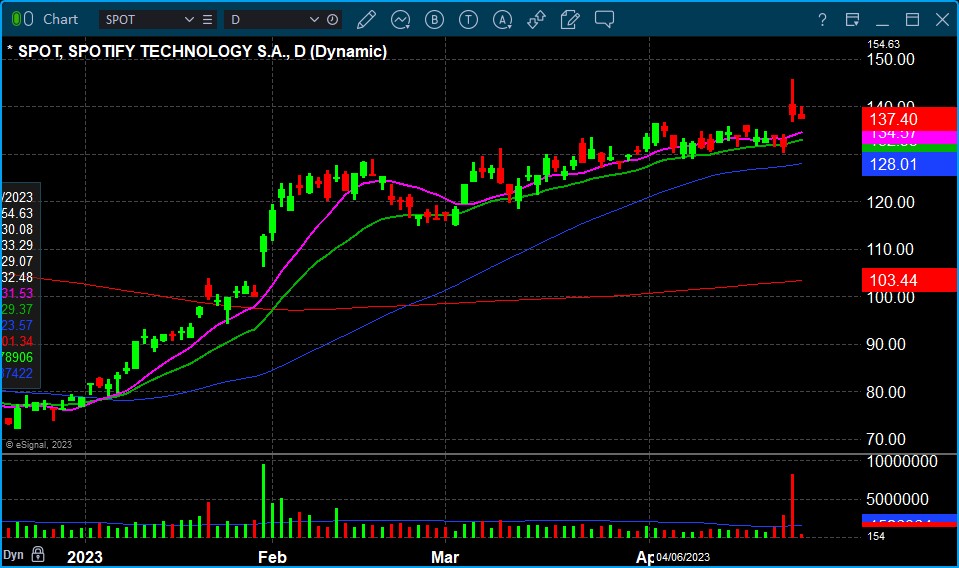This screenshot has width=959, height=568.
Task: Open the symbol list menu icon
Action: (x=208, y=20)
